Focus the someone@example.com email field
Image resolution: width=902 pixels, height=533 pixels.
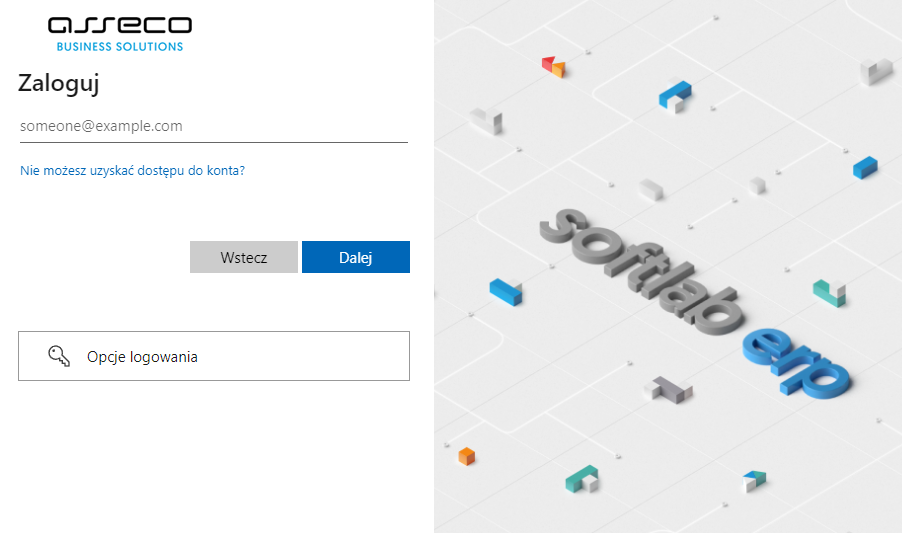(x=213, y=126)
